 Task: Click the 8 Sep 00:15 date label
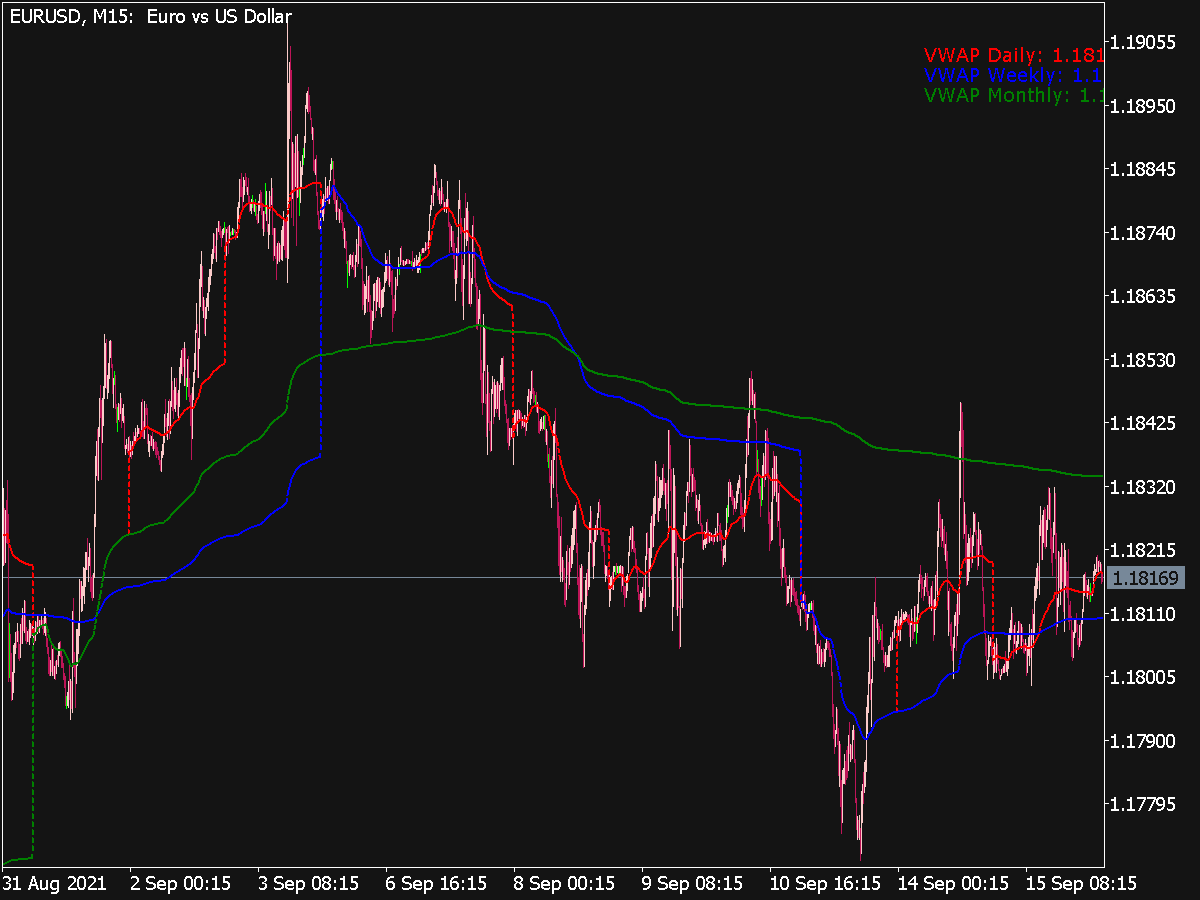(563, 884)
